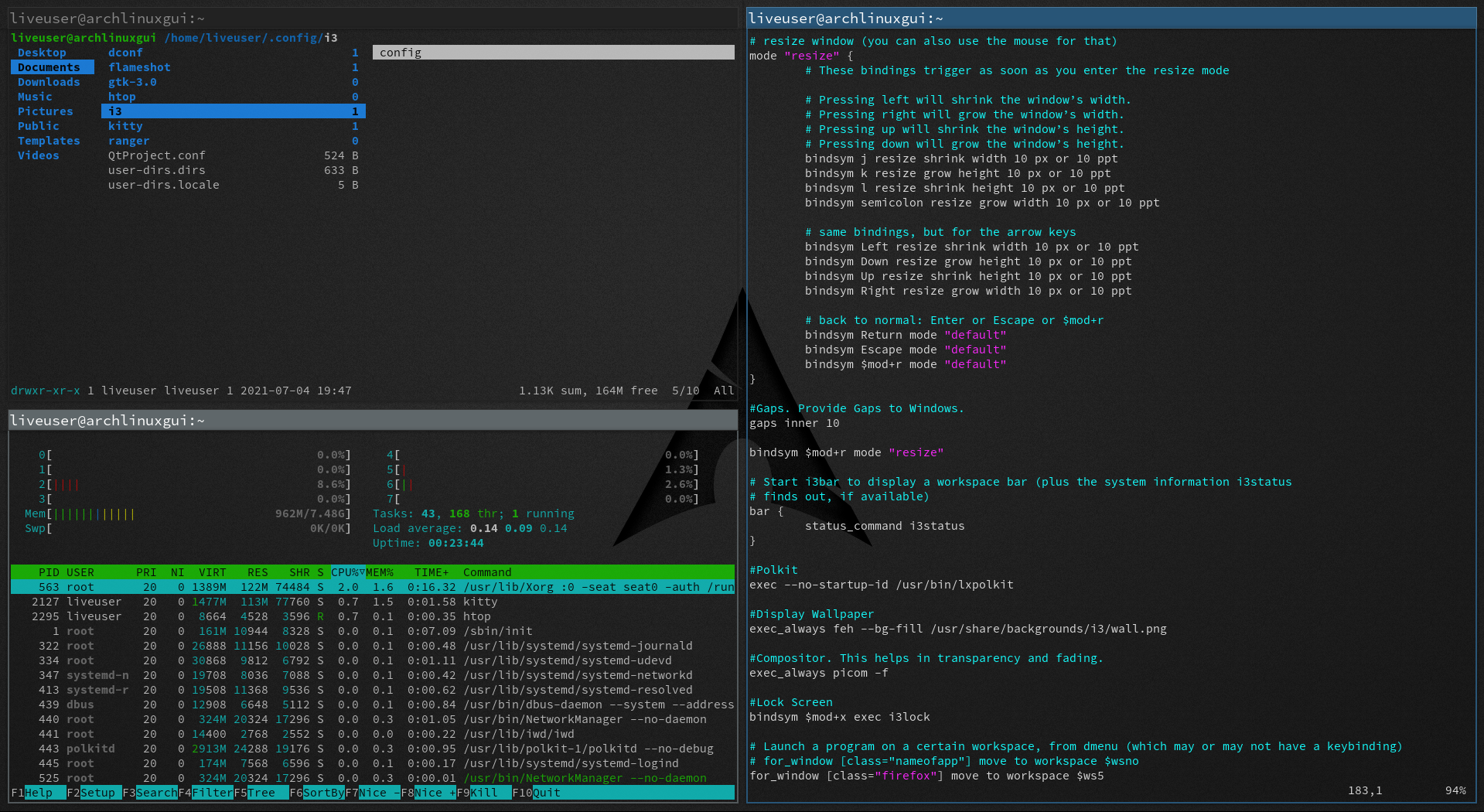Screen dimensions: 1484x812
Task: Select the highlighted i3 directory in ranger
Action: tap(233, 111)
